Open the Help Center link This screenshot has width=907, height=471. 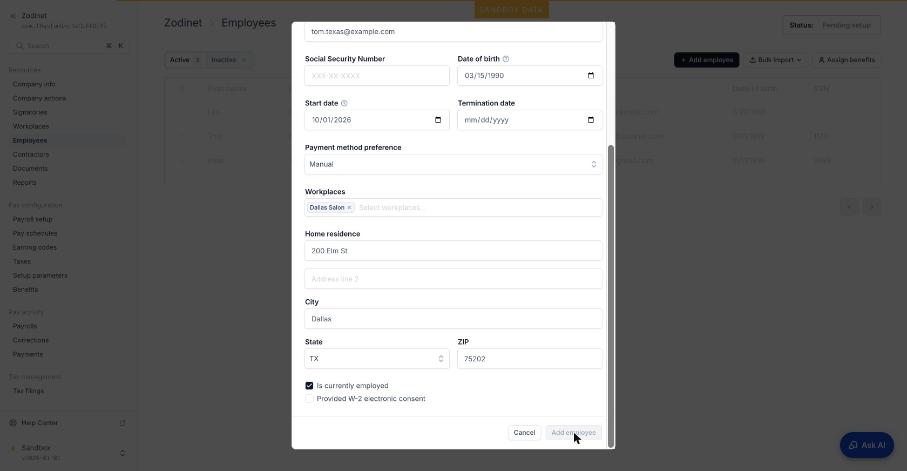pyautogui.click(x=40, y=423)
